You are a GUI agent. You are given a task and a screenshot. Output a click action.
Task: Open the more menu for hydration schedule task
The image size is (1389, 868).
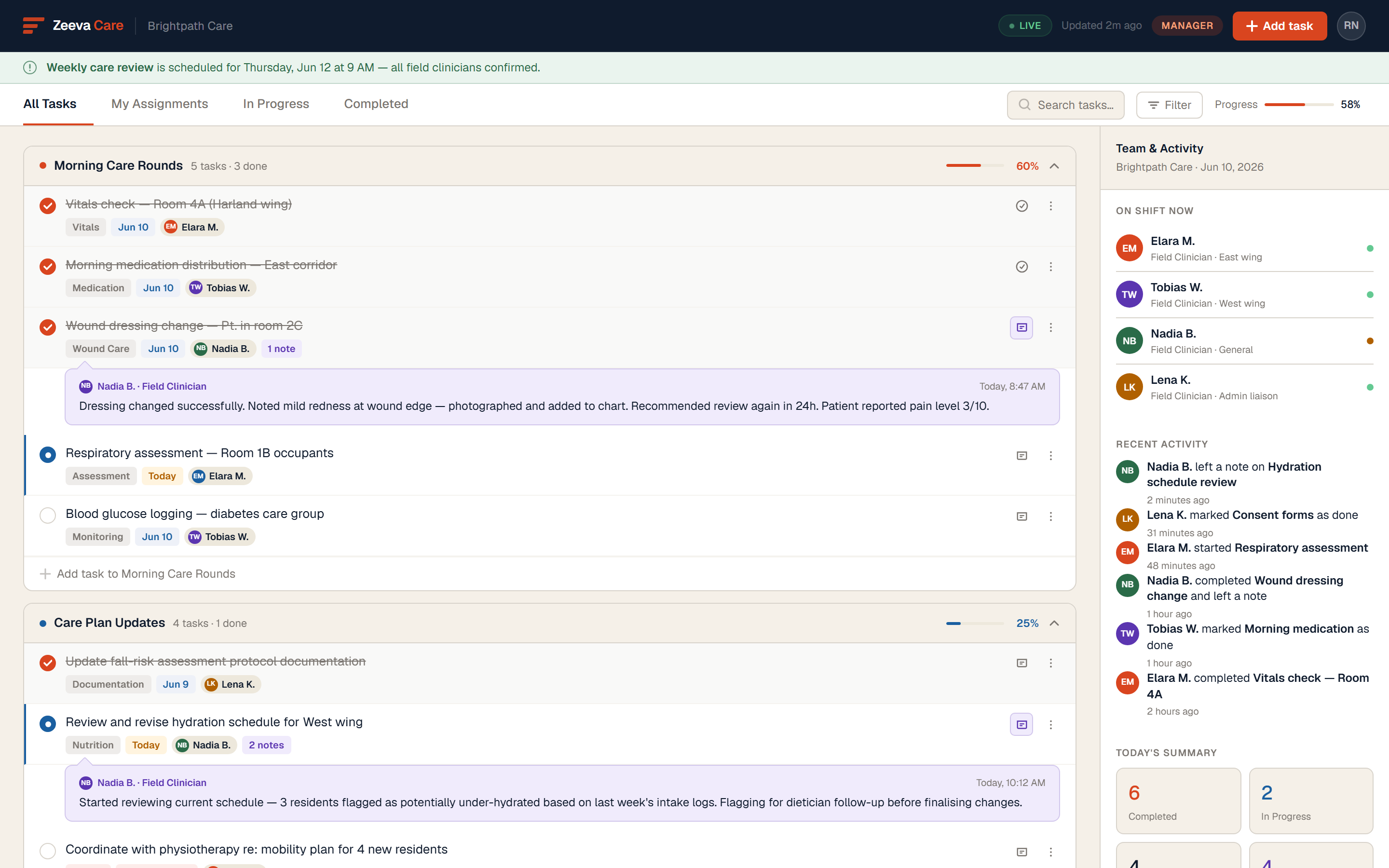point(1051,725)
